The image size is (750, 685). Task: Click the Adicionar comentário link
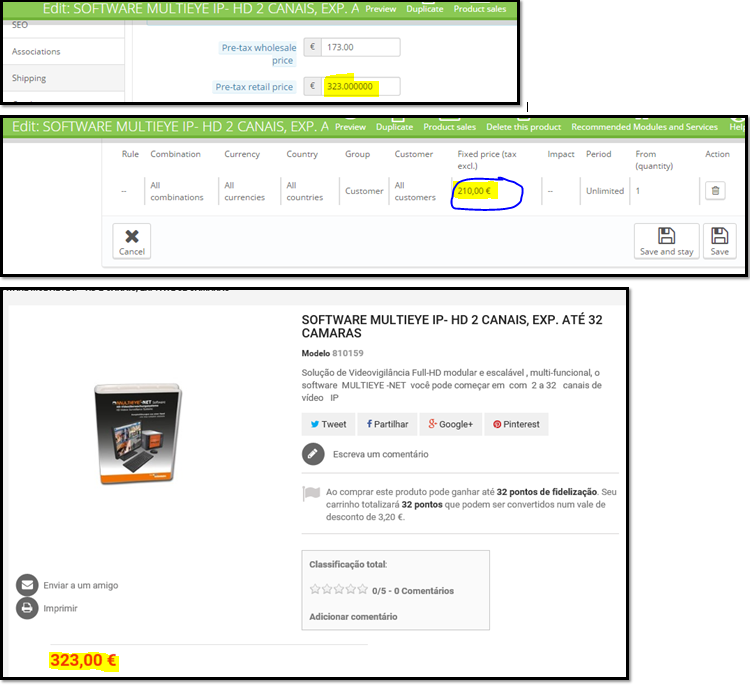pyautogui.click(x=353, y=617)
